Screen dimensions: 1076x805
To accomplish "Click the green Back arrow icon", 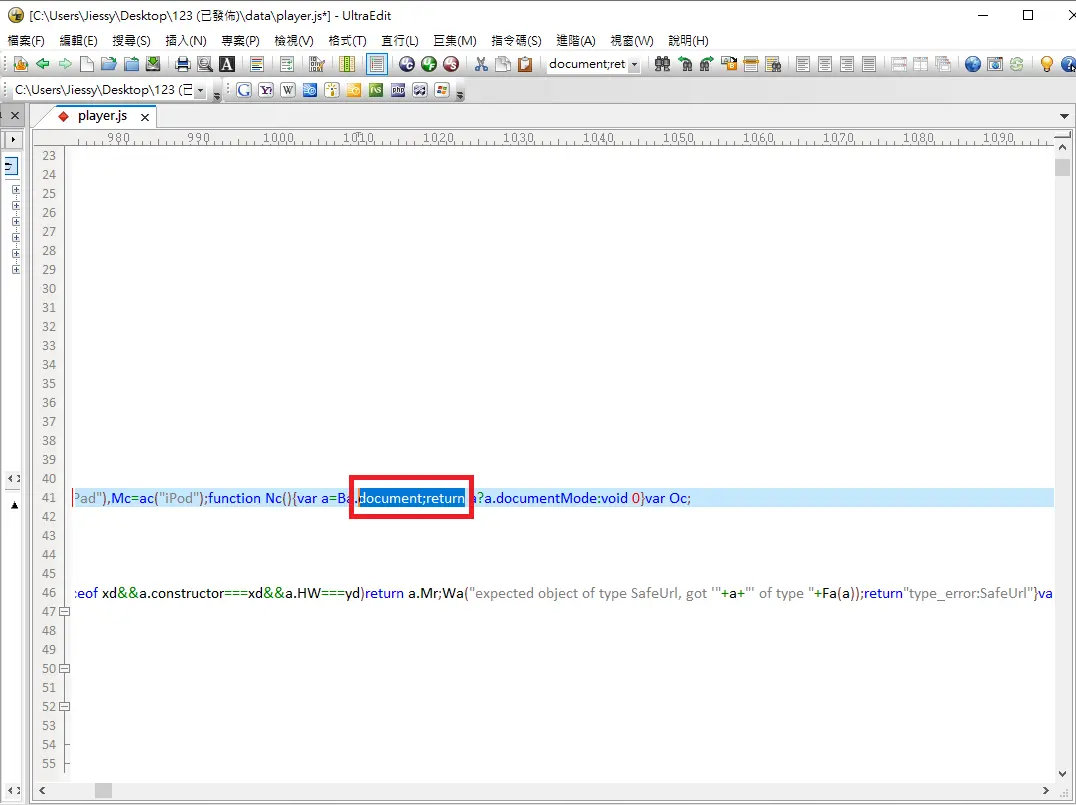I will 43,64.
